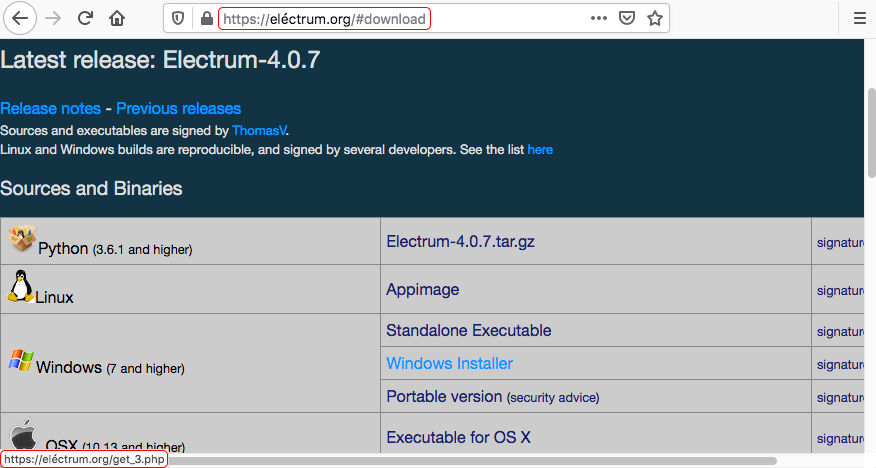The height and width of the screenshot is (468, 876).
Task: Open the 'here' developer list link
Action: [x=540, y=150]
